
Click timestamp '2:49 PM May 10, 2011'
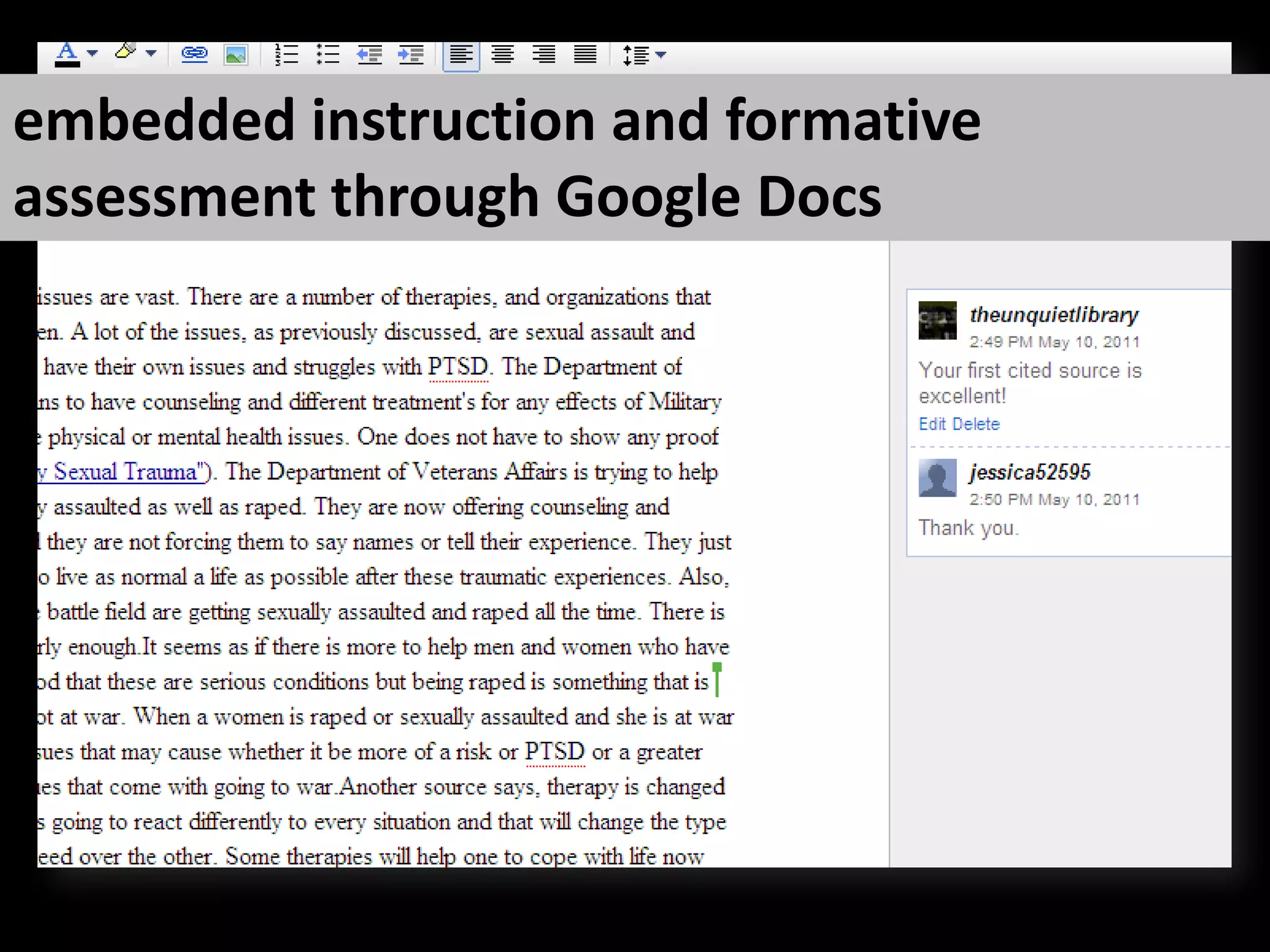pyautogui.click(x=1055, y=342)
